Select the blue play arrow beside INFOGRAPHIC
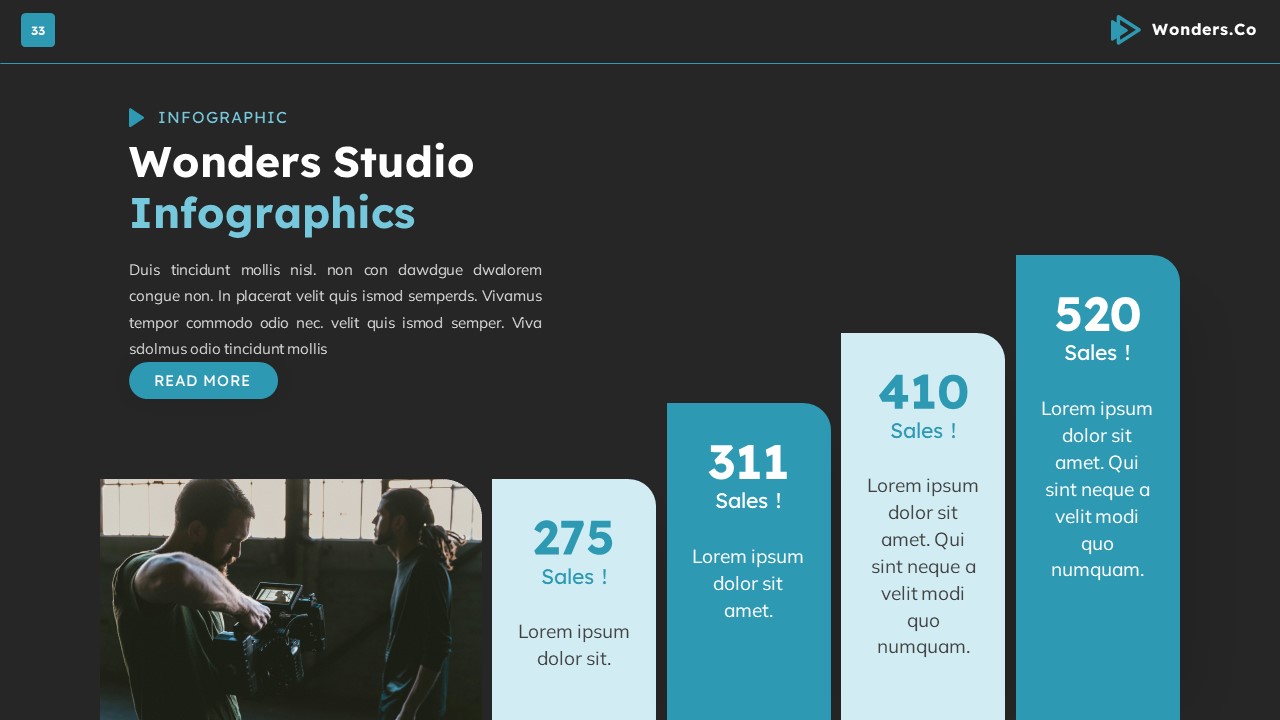Viewport: 1280px width, 720px height. (x=137, y=118)
